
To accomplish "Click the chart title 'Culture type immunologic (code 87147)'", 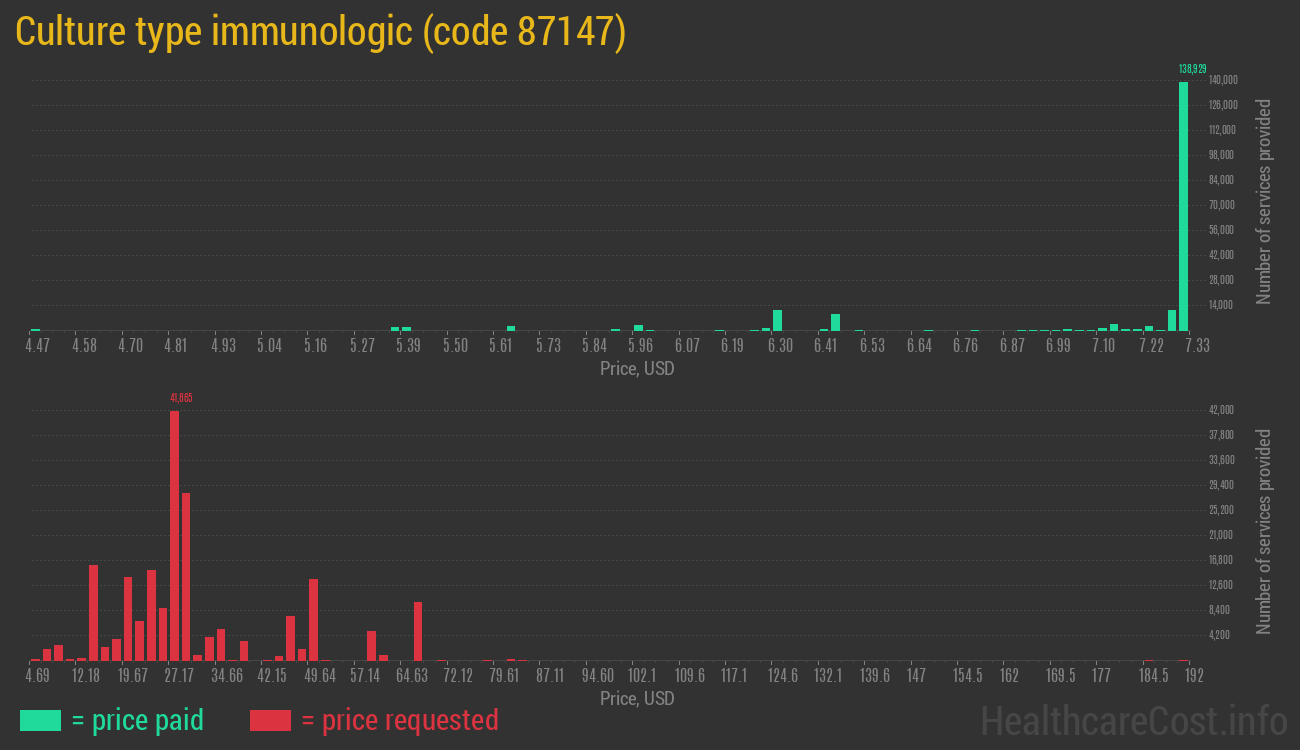I will pos(325,31).
